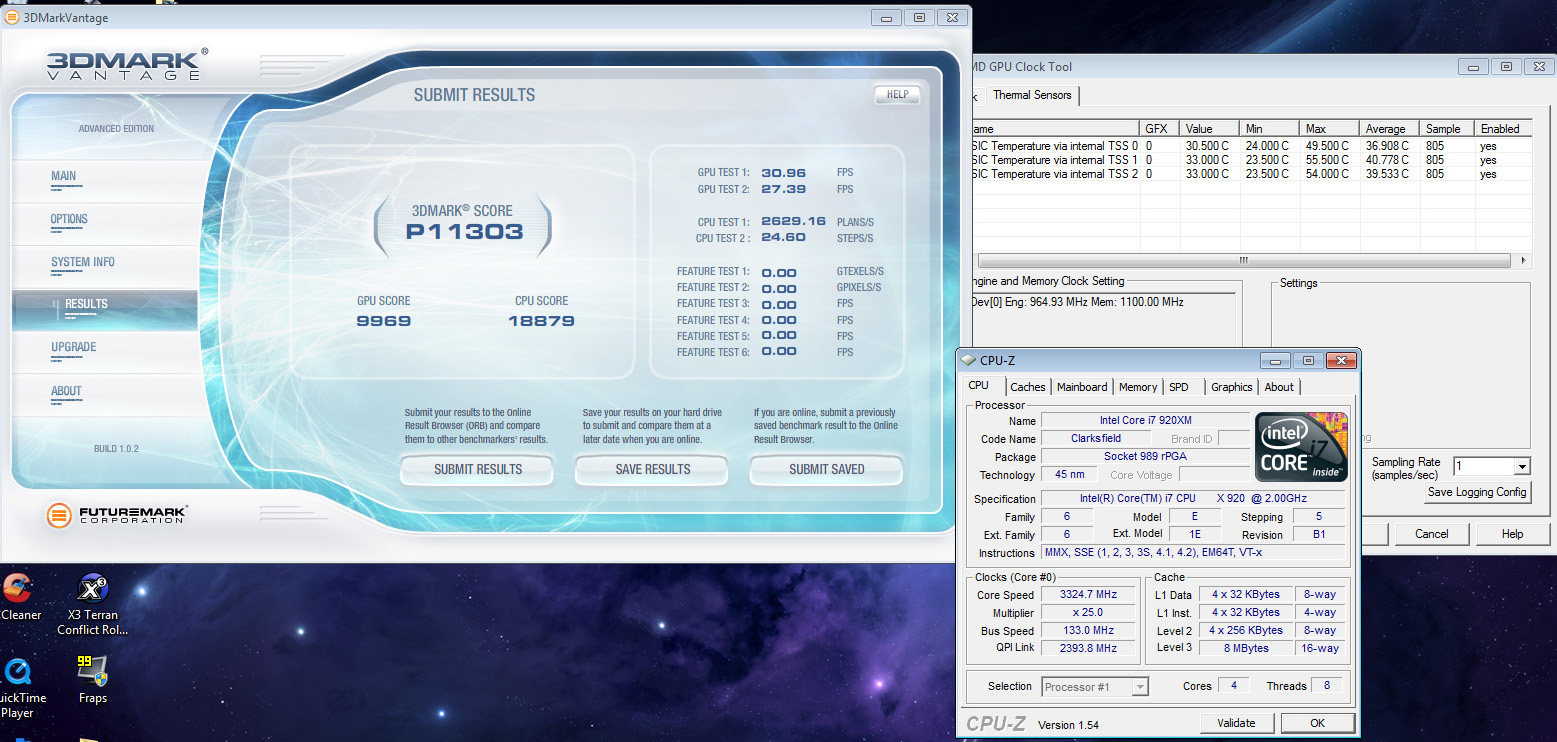Click the CPU TEST 1 value 2629.16
1557x742 pixels.
coord(793,221)
